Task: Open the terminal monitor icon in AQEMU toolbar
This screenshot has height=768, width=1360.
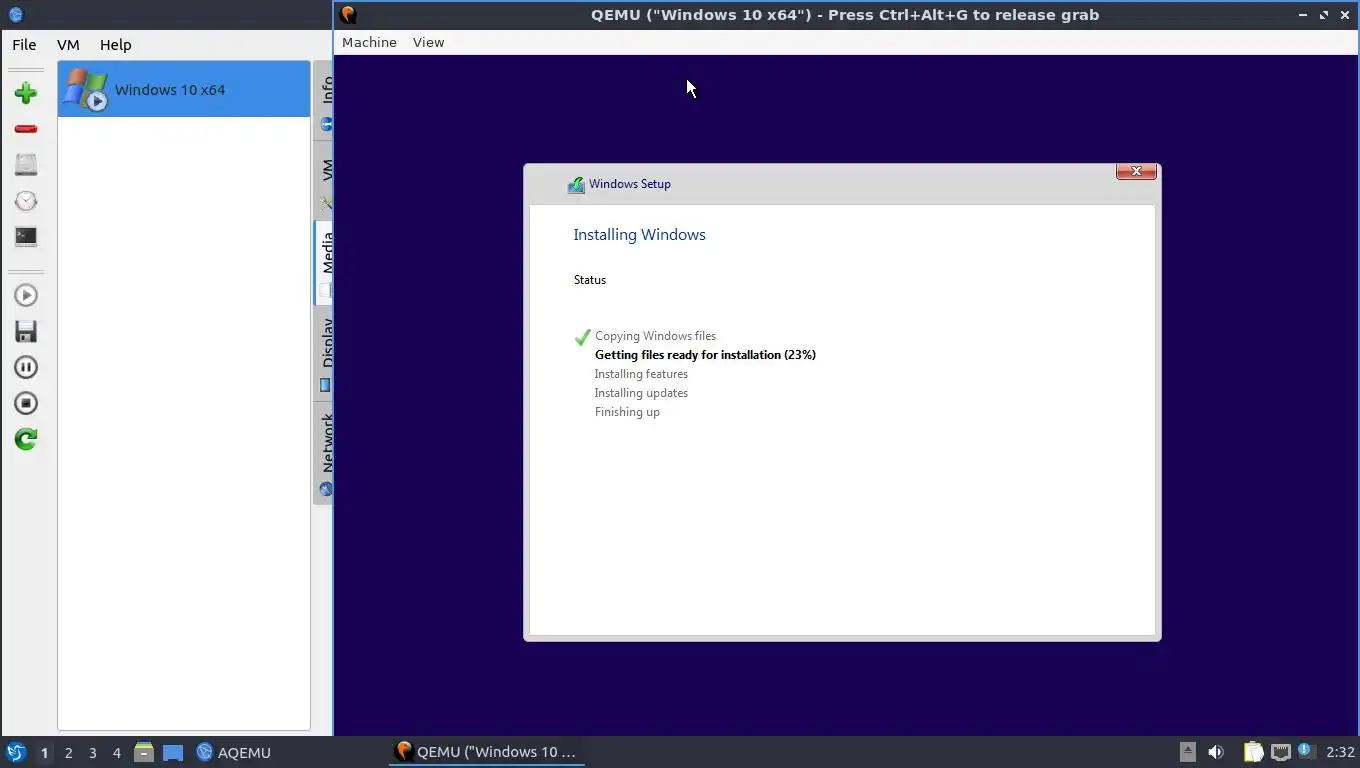Action: 26,237
